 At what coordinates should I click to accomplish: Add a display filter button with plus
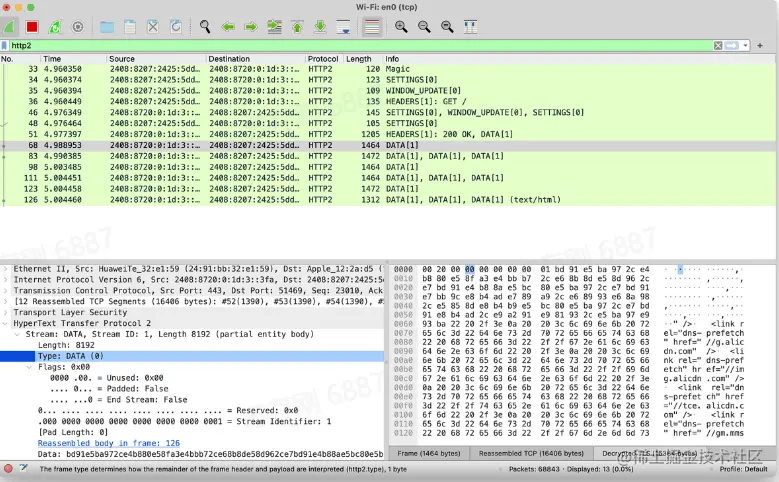[x=760, y=45]
